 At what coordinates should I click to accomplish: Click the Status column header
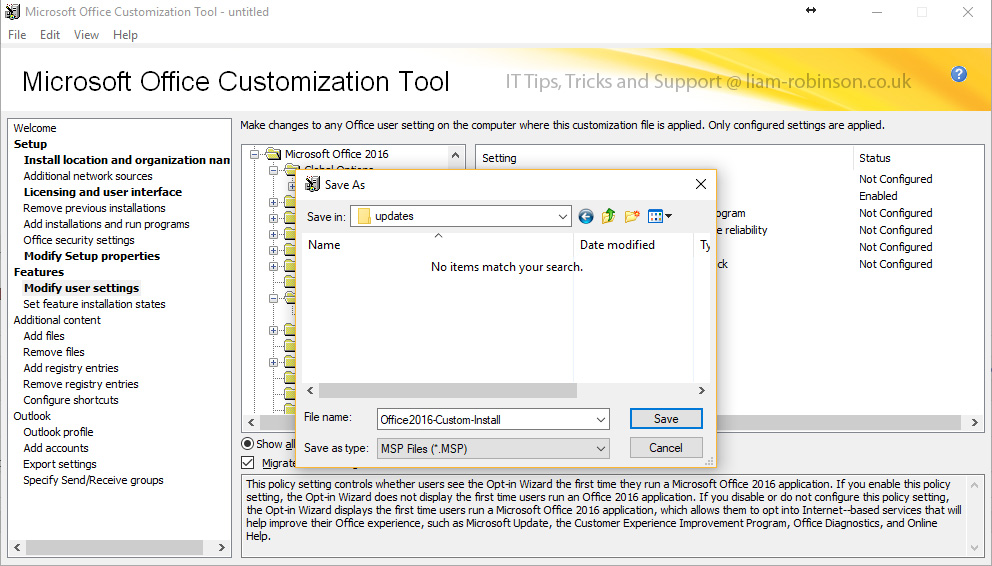(874, 158)
